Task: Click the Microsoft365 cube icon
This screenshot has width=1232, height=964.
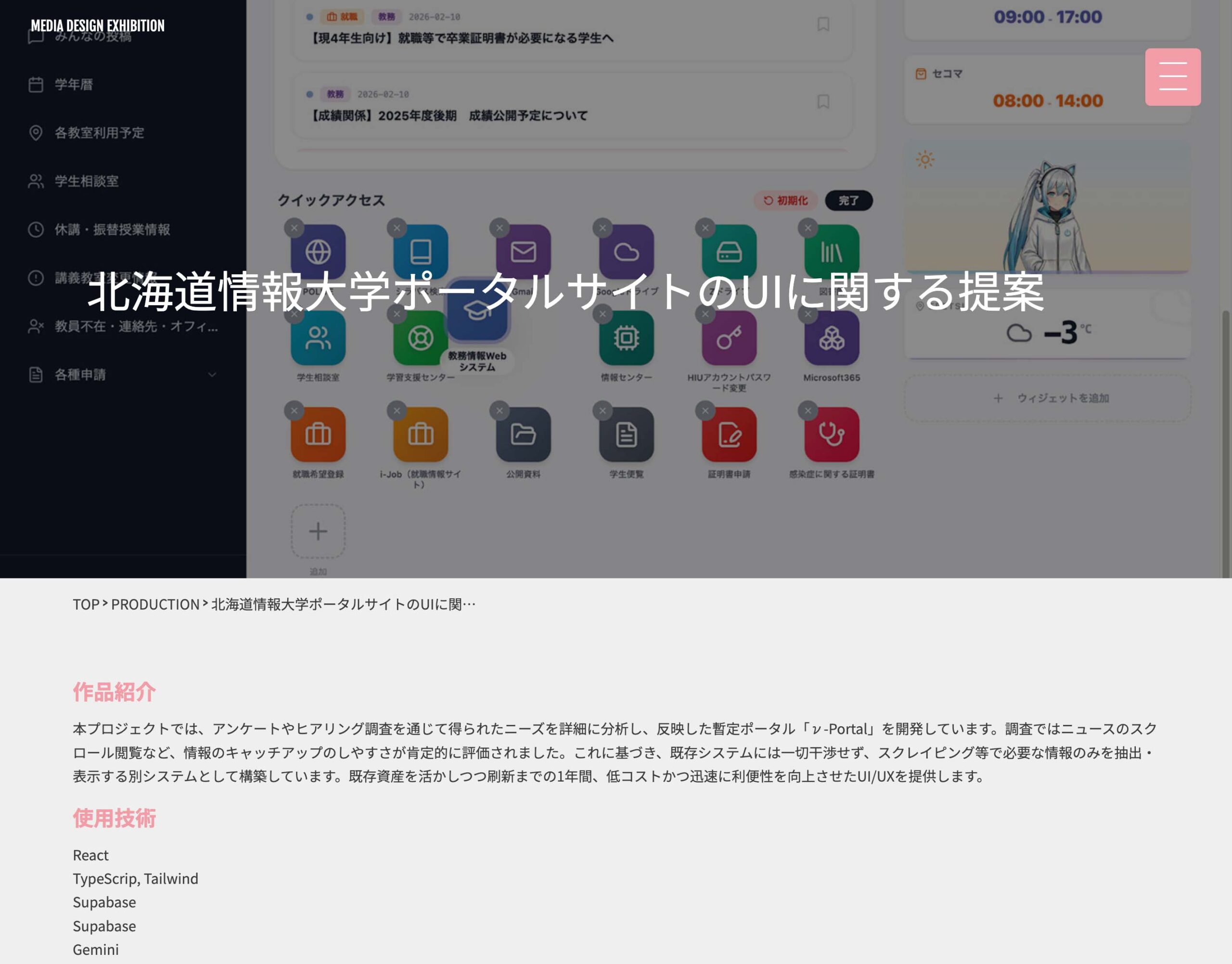Action: (x=831, y=338)
